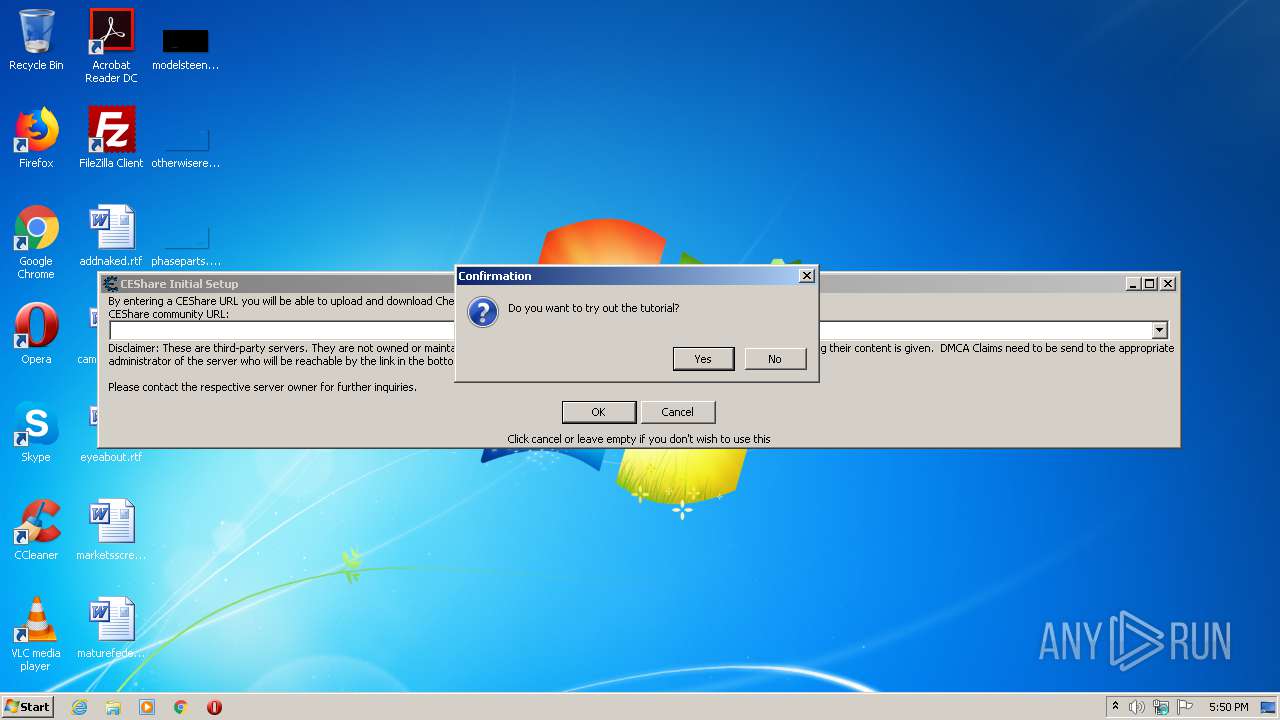Minimize the CEShare Initial Setup window
1280x720 pixels.
pos(1133,284)
